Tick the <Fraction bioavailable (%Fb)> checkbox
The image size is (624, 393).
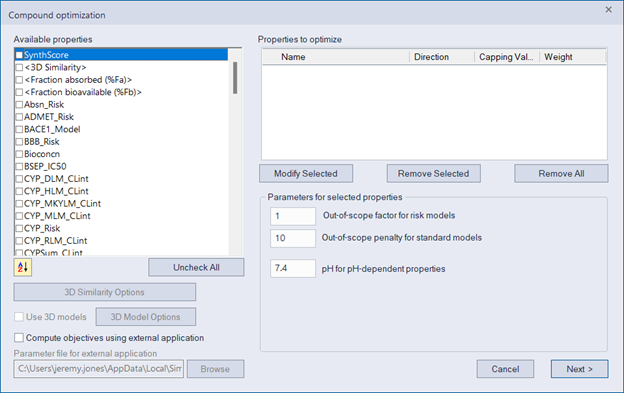pyautogui.click(x=19, y=92)
